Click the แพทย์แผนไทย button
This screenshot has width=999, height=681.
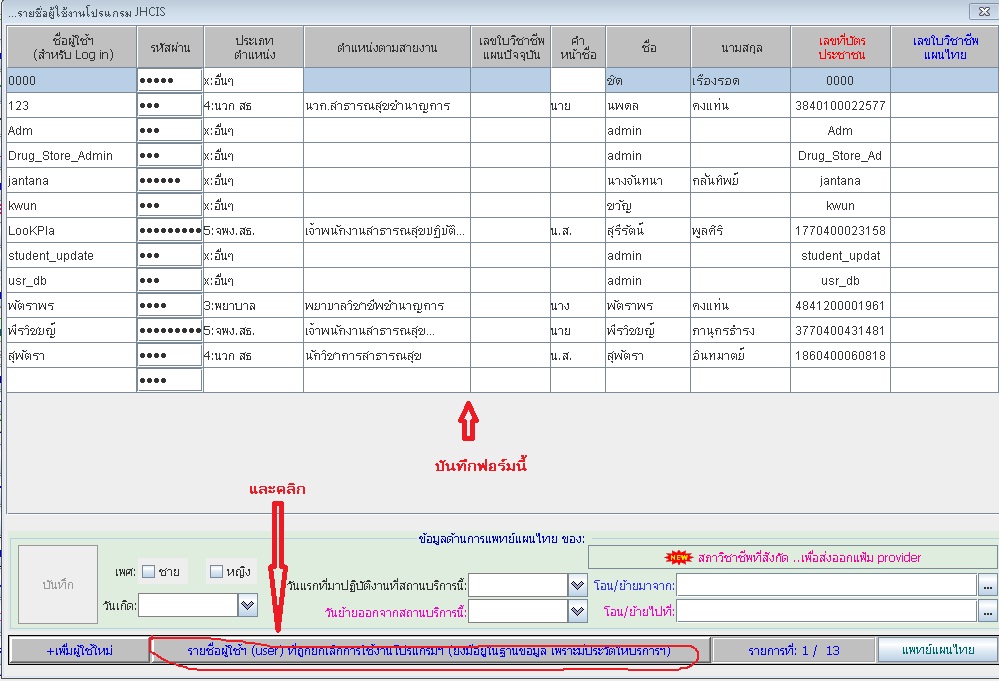point(937,651)
